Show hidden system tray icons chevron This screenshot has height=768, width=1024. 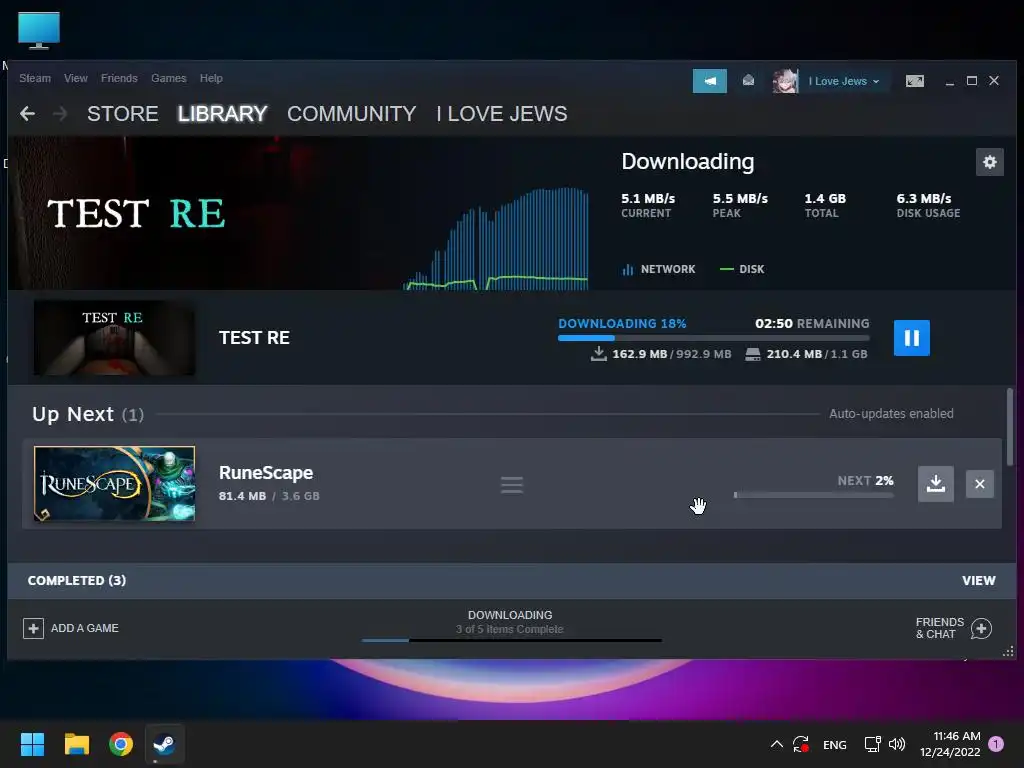click(776, 744)
